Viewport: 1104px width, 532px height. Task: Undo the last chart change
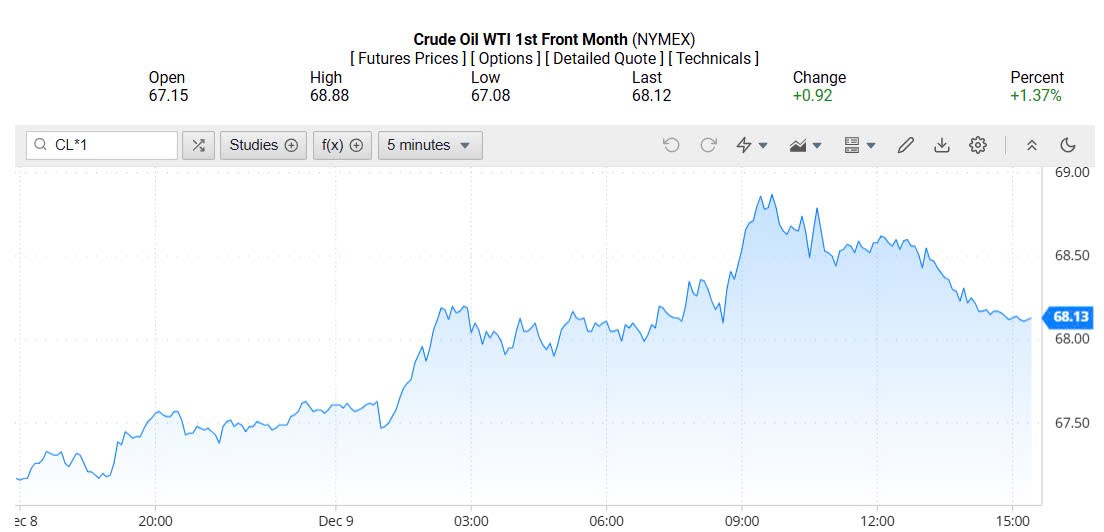point(671,146)
